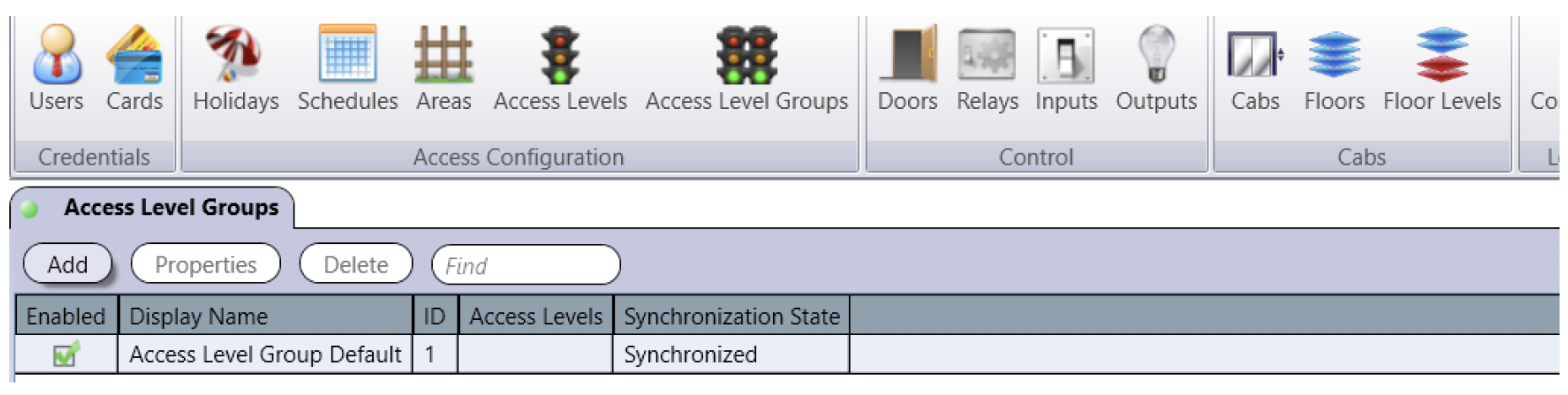Open Access Levels traffic light icon
This screenshot has height=395, width=1568.
click(560, 56)
